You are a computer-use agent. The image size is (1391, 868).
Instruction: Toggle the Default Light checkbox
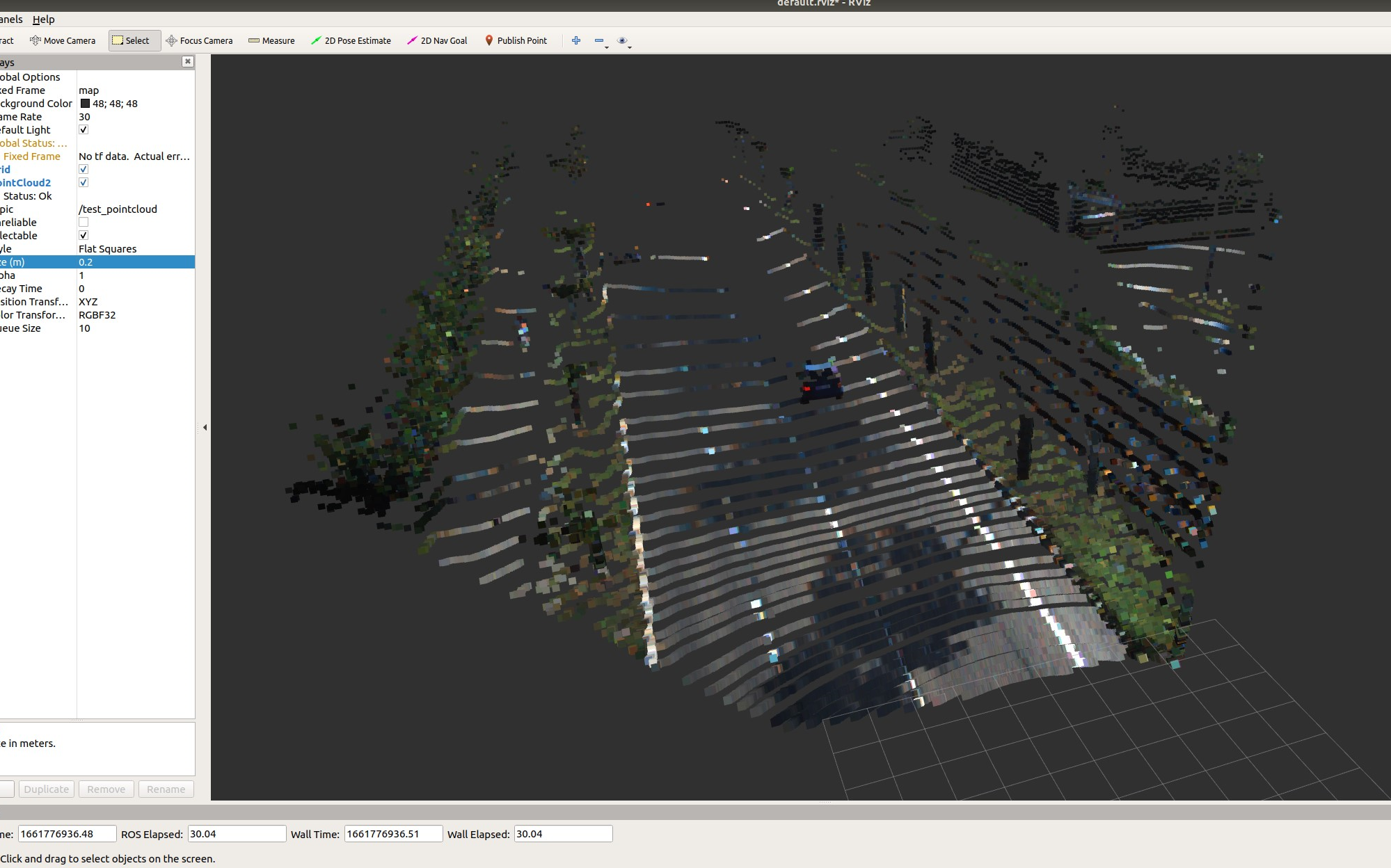pos(84,129)
